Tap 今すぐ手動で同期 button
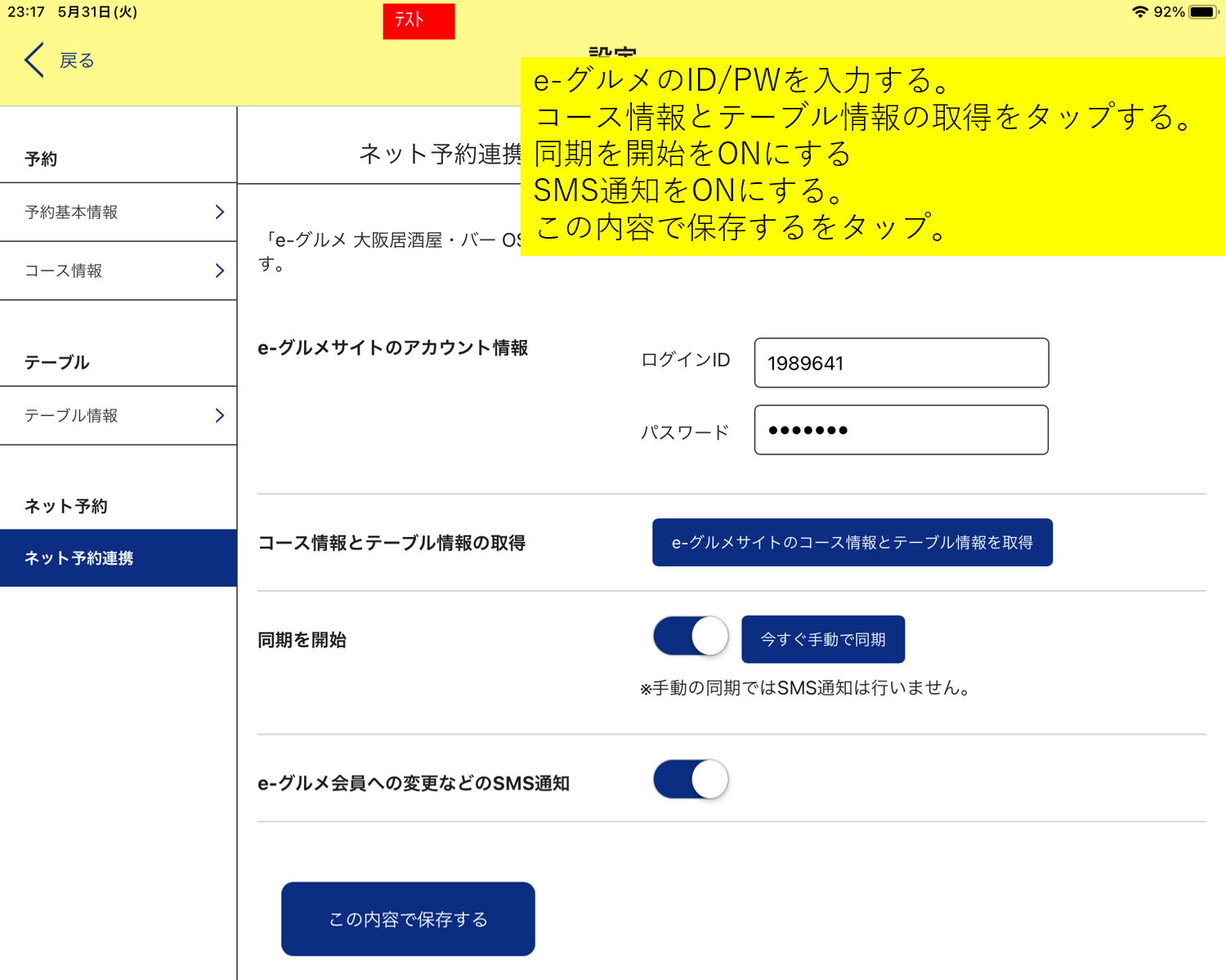Viewport: 1226px width, 980px height. (x=823, y=639)
